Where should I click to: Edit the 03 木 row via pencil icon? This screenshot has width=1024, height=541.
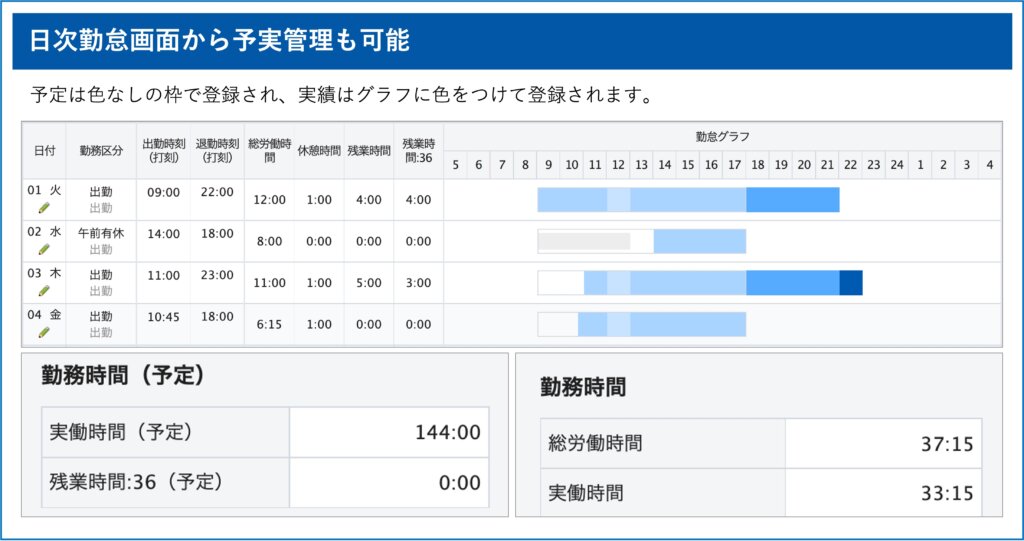pyautogui.click(x=43, y=291)
